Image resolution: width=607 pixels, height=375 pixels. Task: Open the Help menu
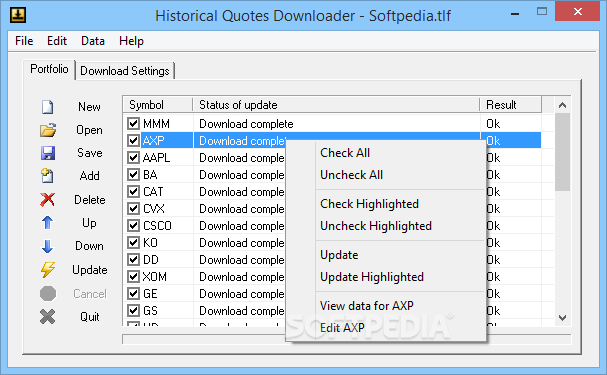click(131, 41)
